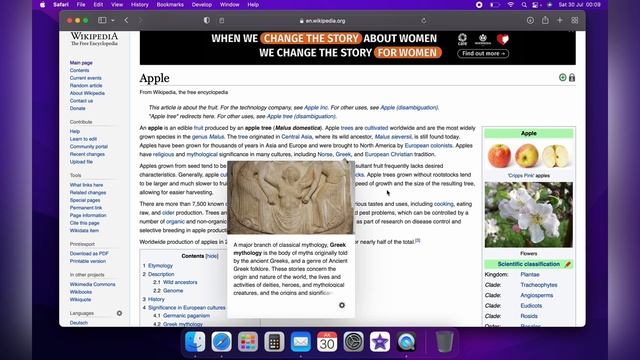Click the Share icon in Safari toolbar

(545, 20)
